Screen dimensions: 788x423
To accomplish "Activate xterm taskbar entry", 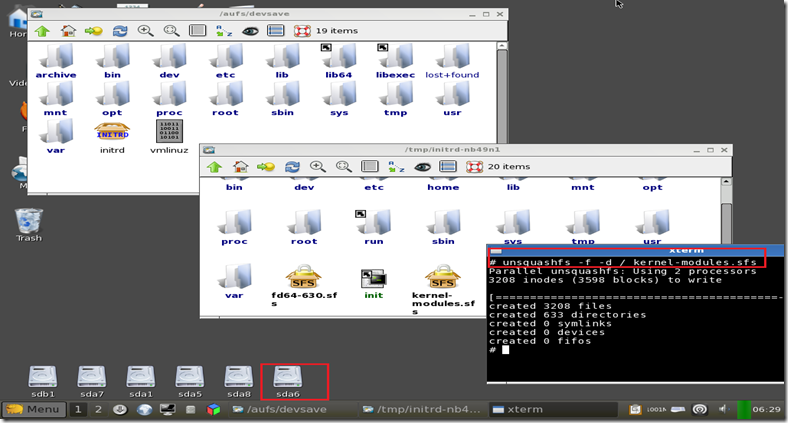I will (553, 409).
